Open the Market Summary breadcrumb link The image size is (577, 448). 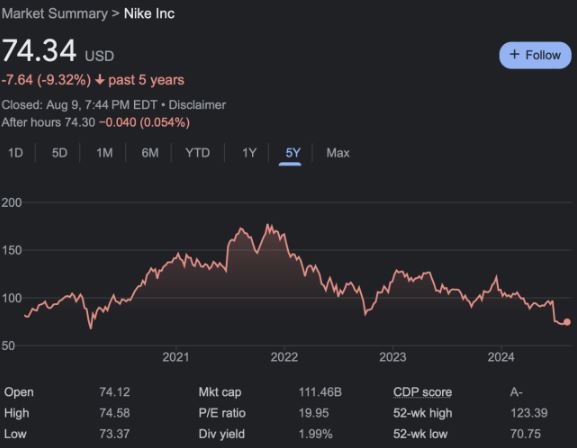tap(54, 14)
